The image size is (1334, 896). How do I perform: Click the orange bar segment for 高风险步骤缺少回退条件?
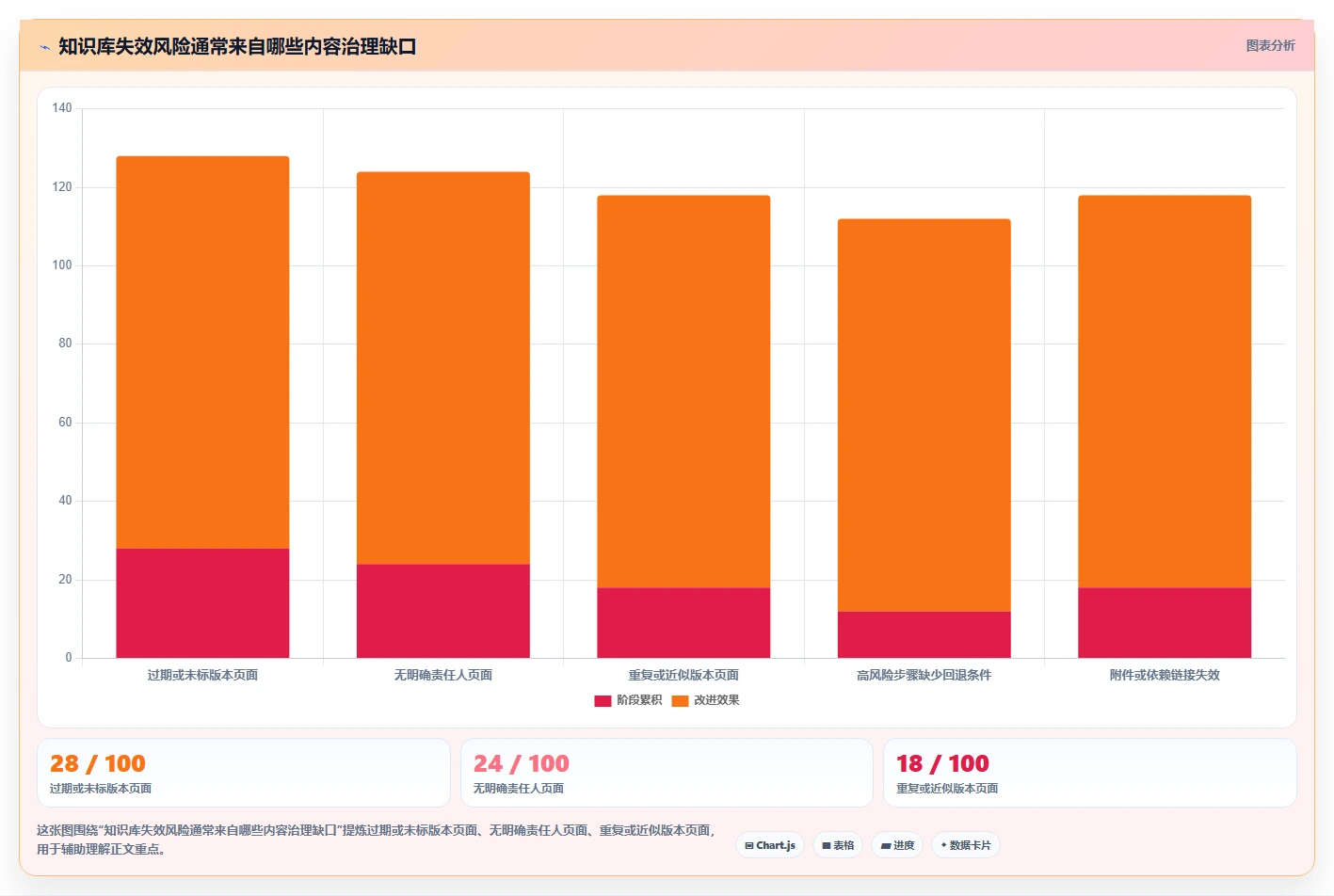coord(924,415)
